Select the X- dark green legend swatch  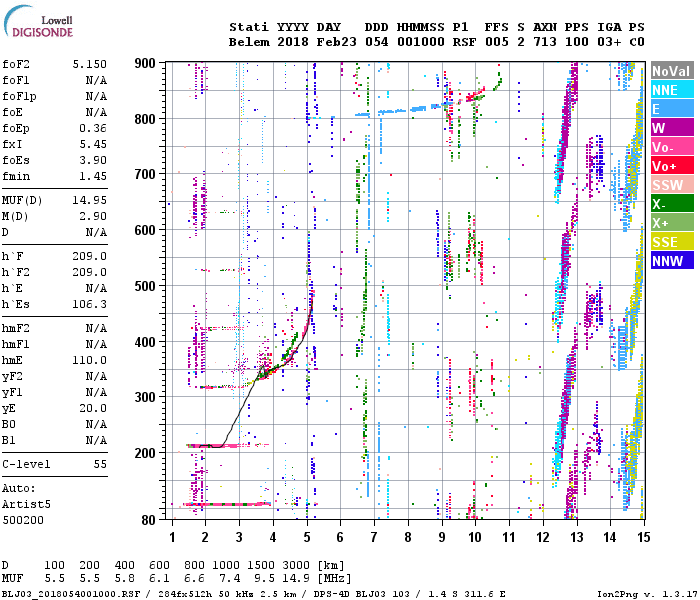point(672,204)
